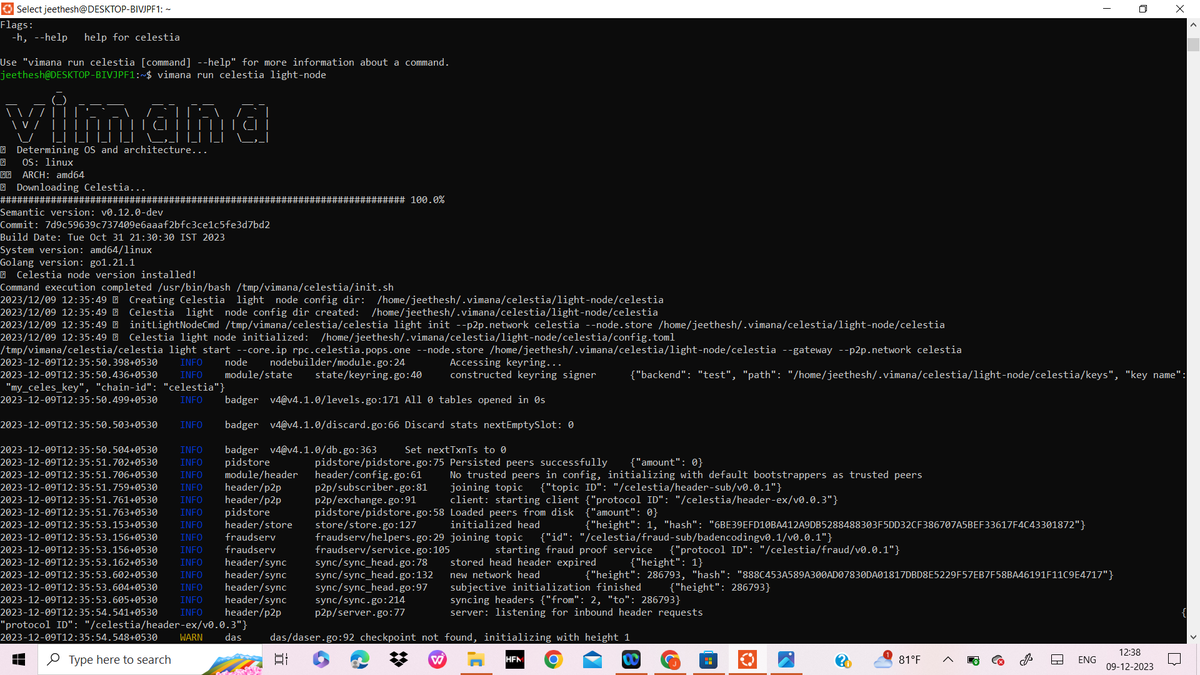Screen dimensions: 1200x675
Task: Click 'subjective initialization finished' log message
Action: point(545,587)
